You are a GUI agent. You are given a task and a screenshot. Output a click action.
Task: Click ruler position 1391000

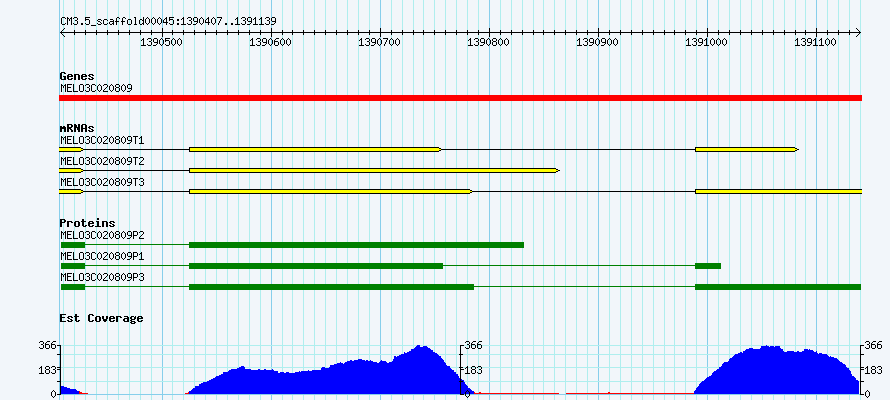click(707, 42)
